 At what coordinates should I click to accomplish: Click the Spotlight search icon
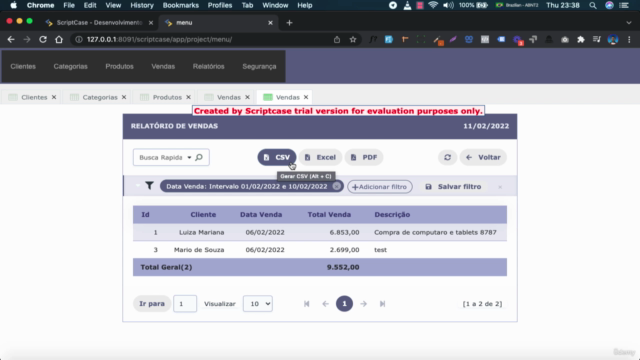[593, 5]
